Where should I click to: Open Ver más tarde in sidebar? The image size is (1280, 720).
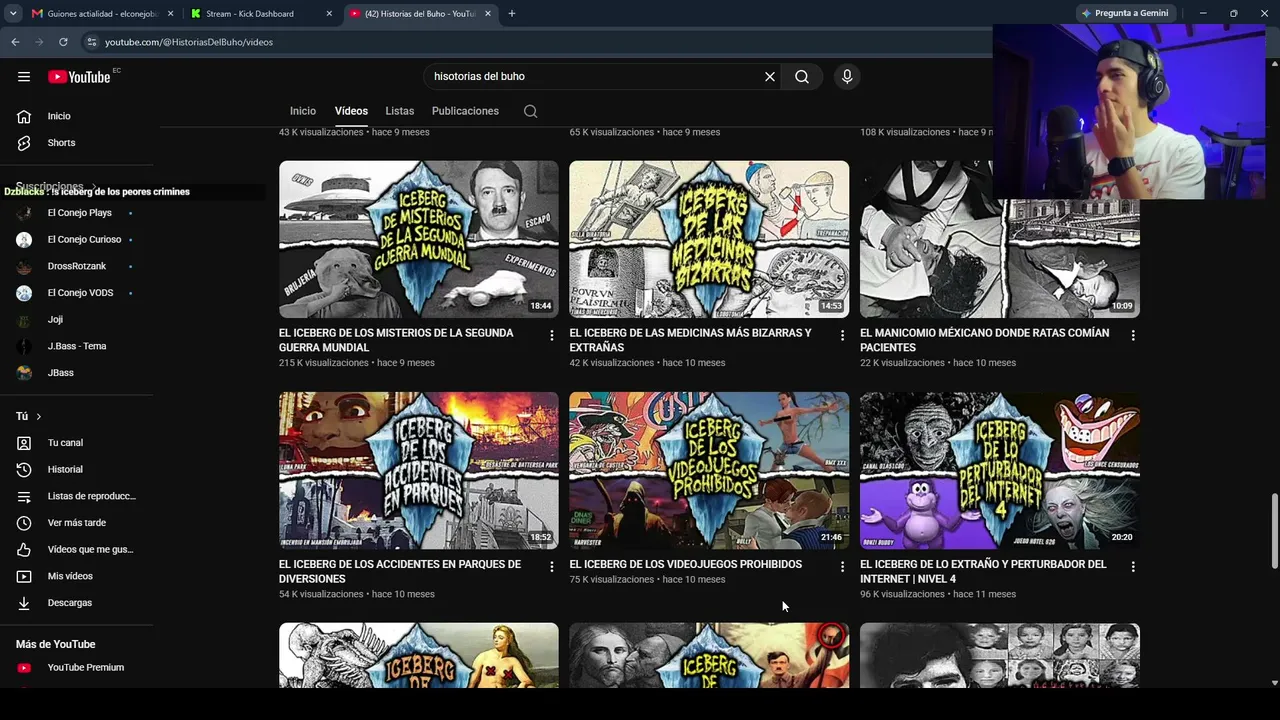[x=77, y=523]
